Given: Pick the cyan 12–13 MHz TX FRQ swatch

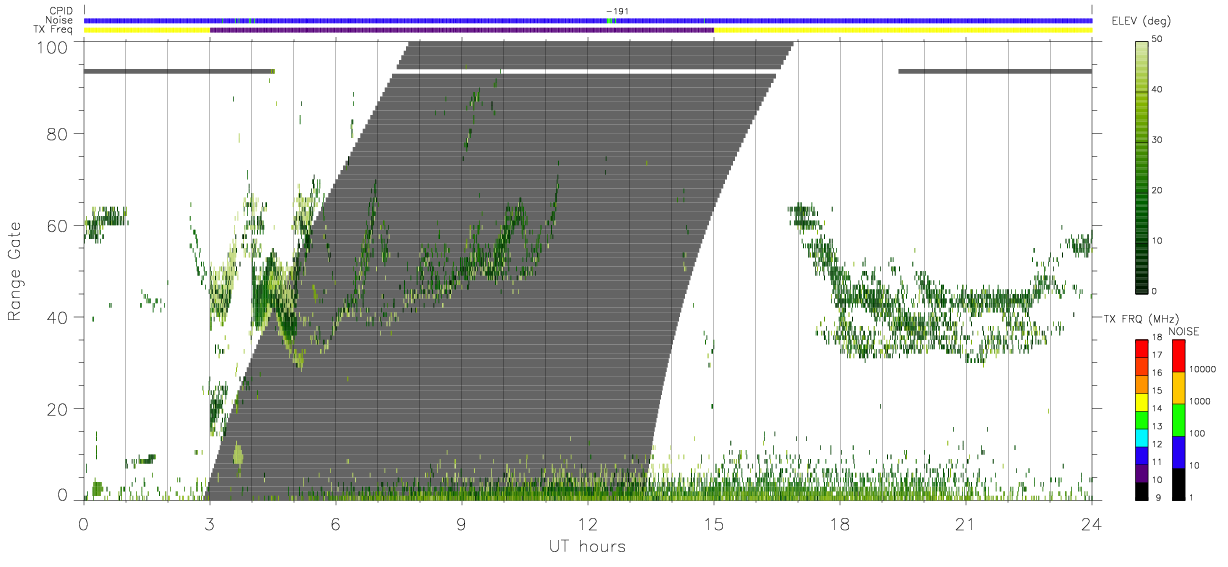Looking at the screenshot, I should tap(1141, 436).
